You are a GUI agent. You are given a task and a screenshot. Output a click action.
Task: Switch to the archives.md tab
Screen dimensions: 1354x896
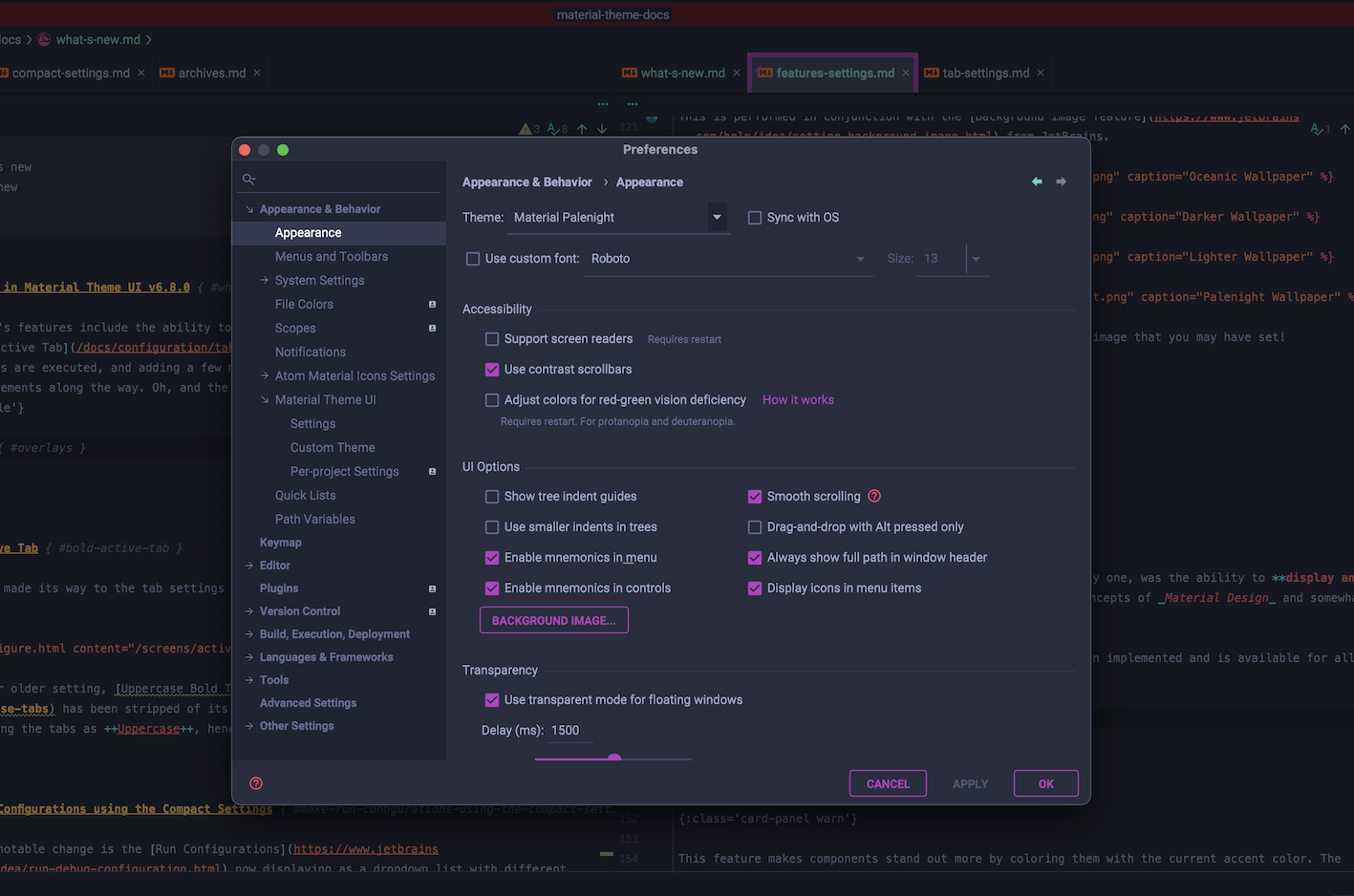(x=210, y=72)
